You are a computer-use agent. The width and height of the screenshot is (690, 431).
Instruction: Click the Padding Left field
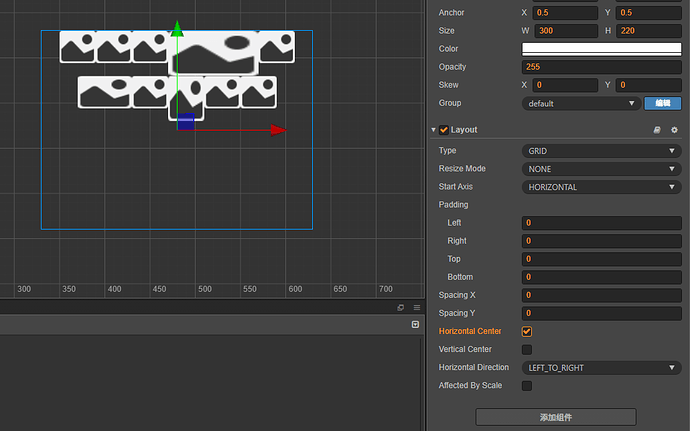[602, 223]
